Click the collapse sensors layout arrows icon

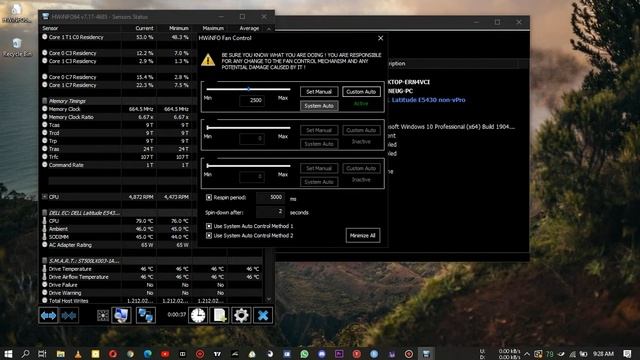pos(69,316)
